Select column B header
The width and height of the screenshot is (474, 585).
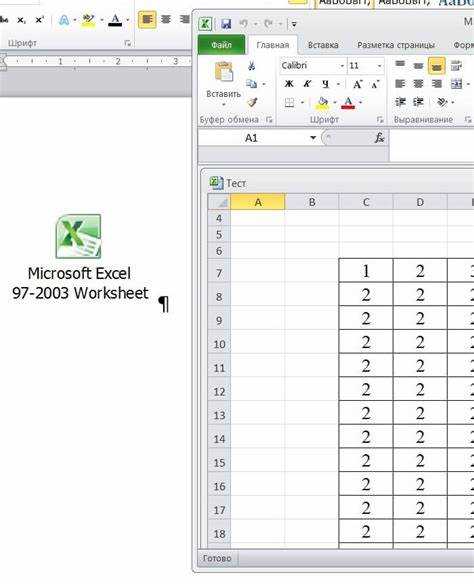pyautogui.click(x=312, y=202)
